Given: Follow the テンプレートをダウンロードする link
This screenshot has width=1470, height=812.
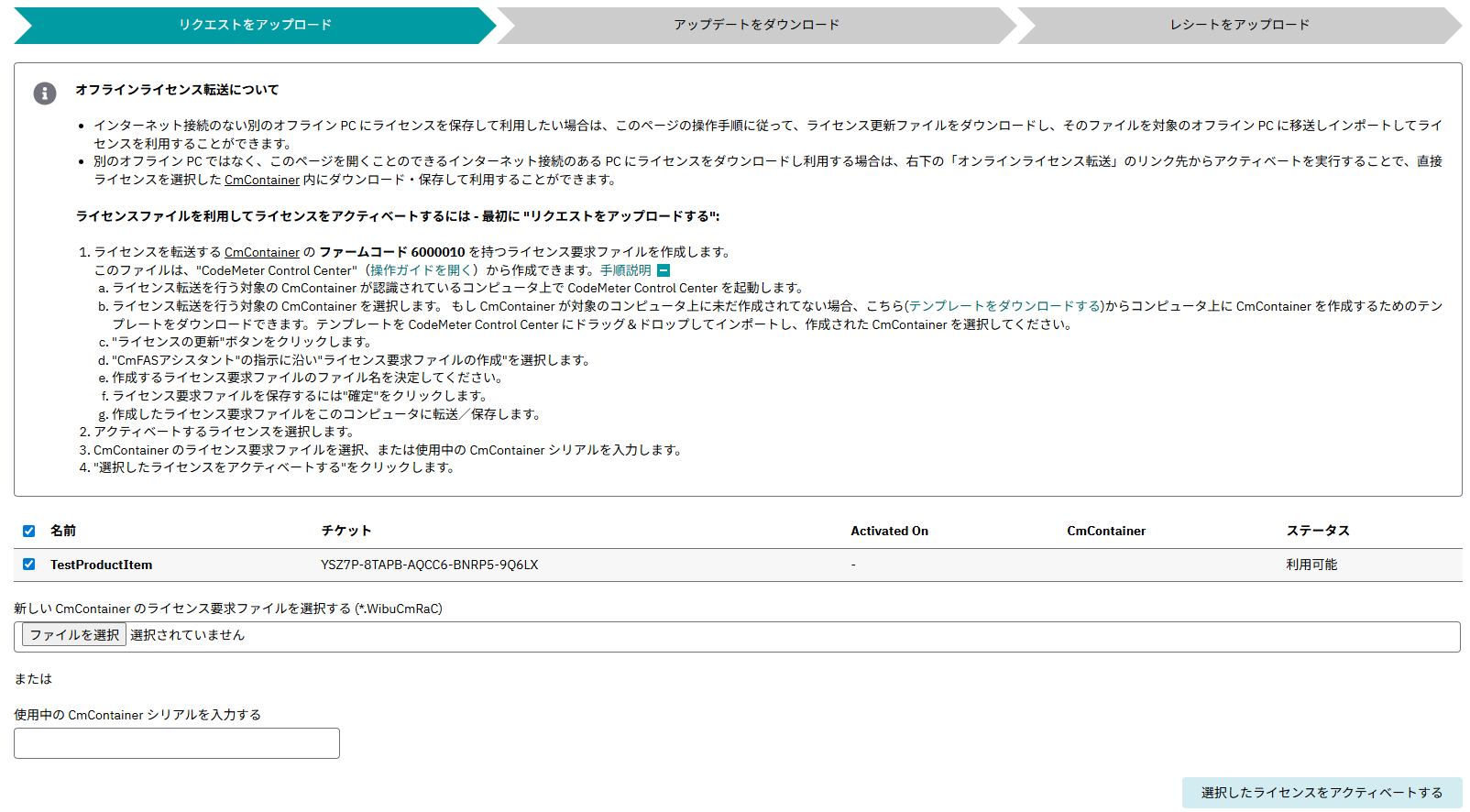Looking at the screenshot, I should 1005,306.
